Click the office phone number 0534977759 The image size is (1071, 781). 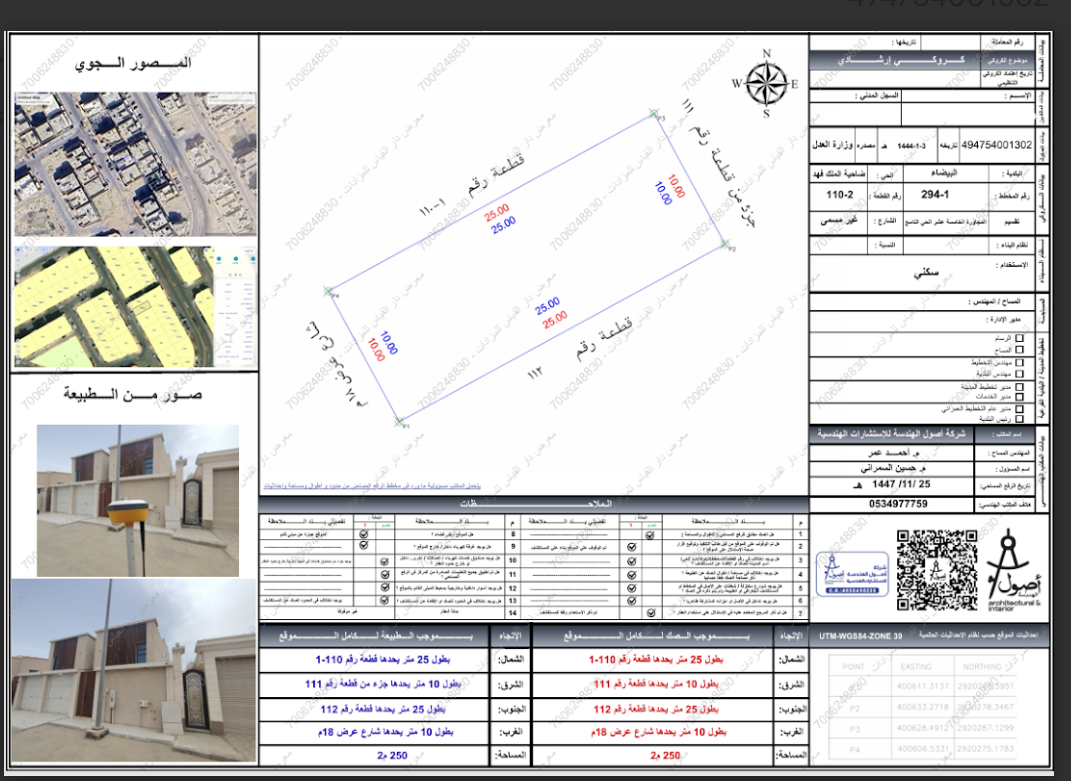[x=898, y=504]
